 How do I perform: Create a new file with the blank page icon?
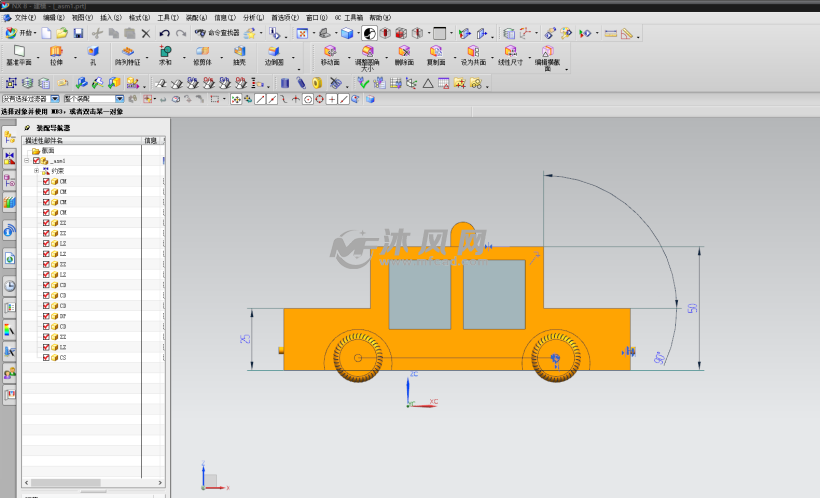coord(47,33)
